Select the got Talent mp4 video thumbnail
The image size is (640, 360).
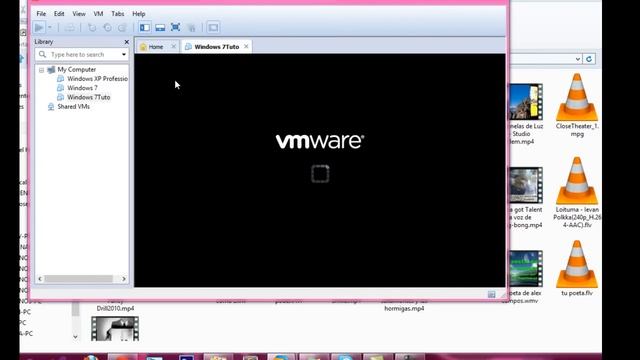click(x=526, y=185)
